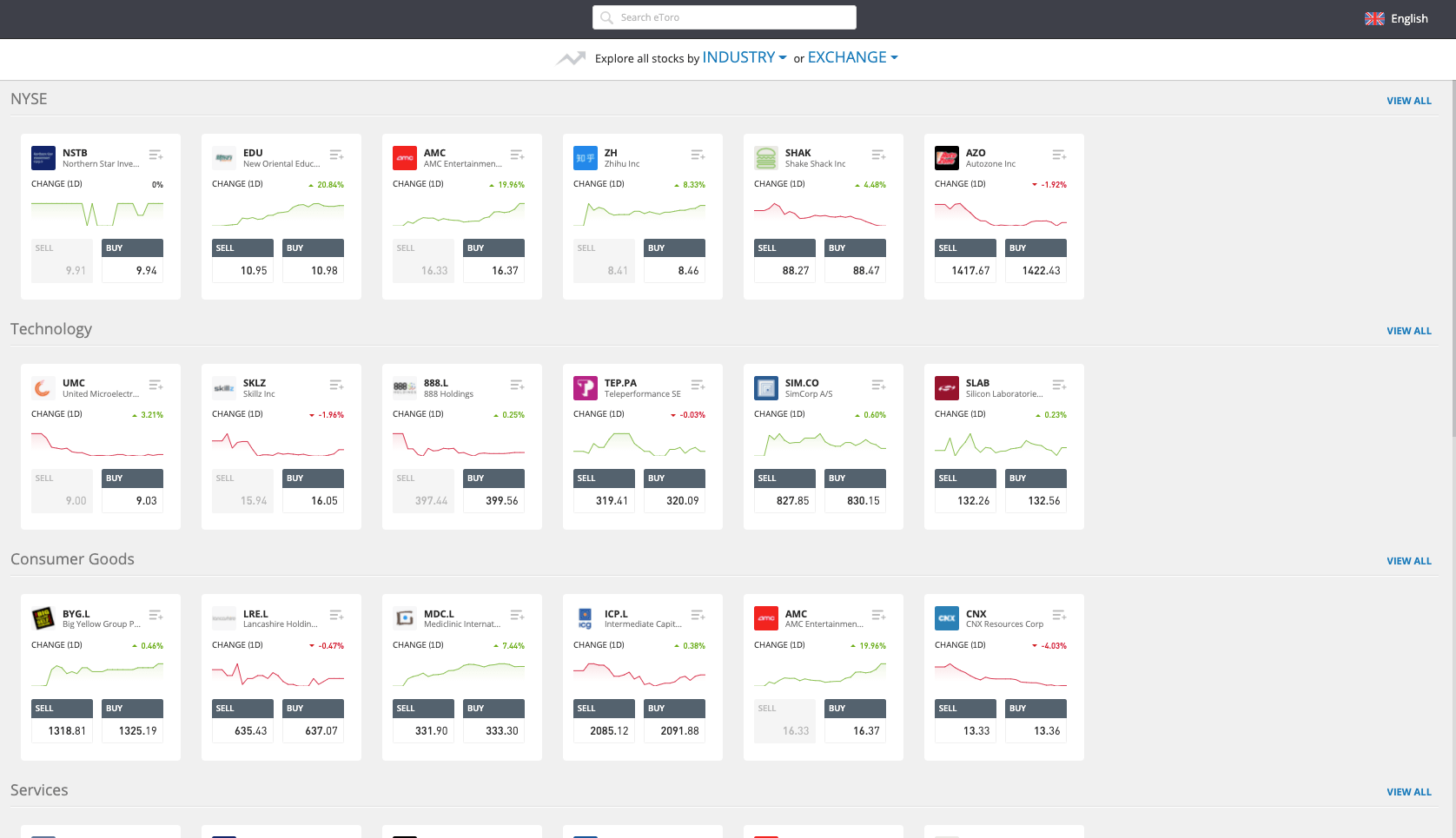Open the Zhihu company logo
This screenshot has width=1456, height=838.
[x=586, y=158]
